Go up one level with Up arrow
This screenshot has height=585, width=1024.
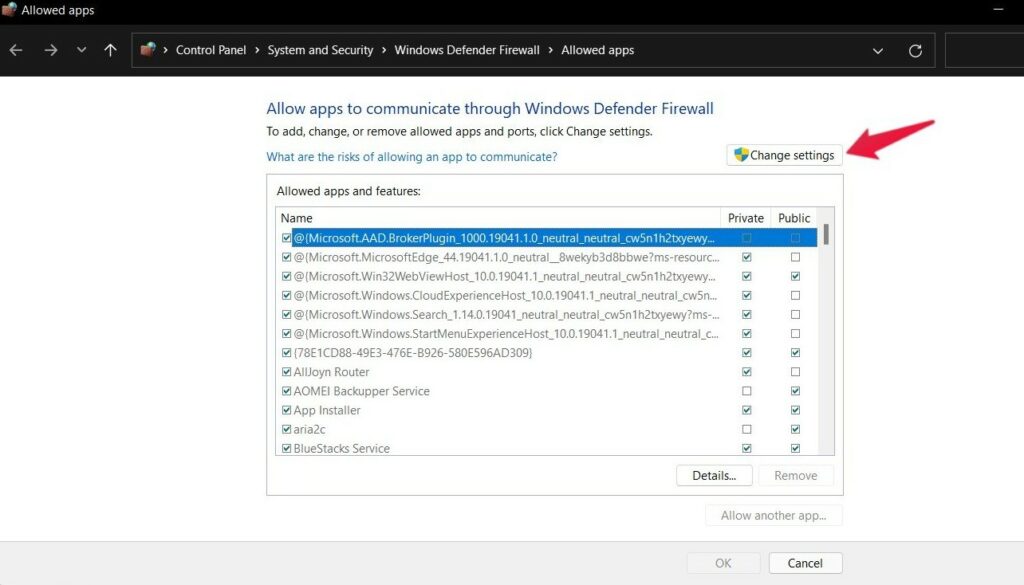click(110, 50)
